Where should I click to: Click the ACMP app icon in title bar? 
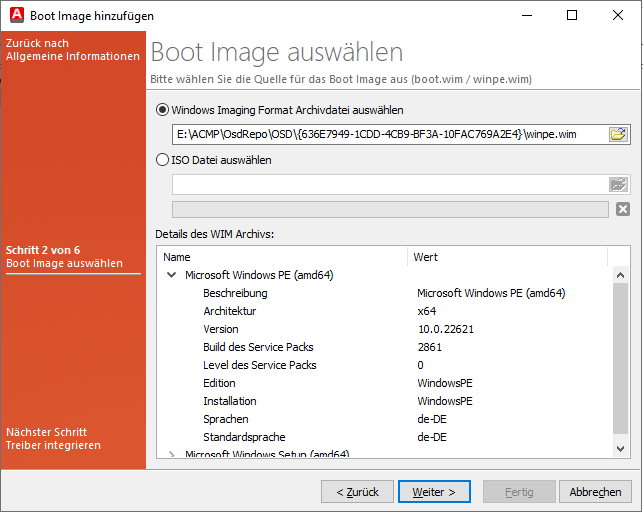click(17, 15)
